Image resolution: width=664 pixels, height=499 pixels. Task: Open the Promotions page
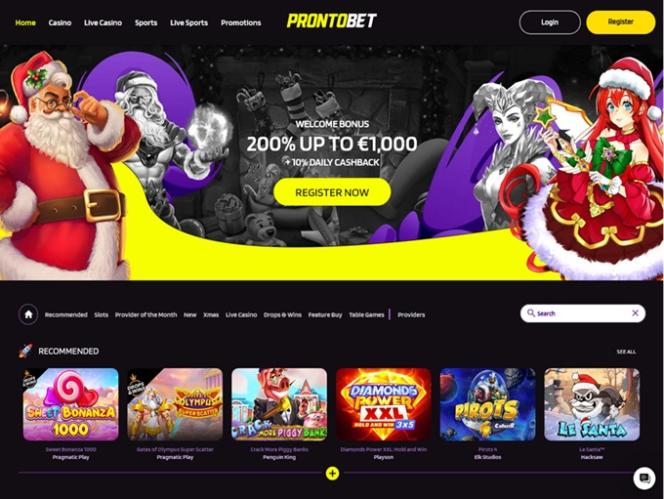241,22
